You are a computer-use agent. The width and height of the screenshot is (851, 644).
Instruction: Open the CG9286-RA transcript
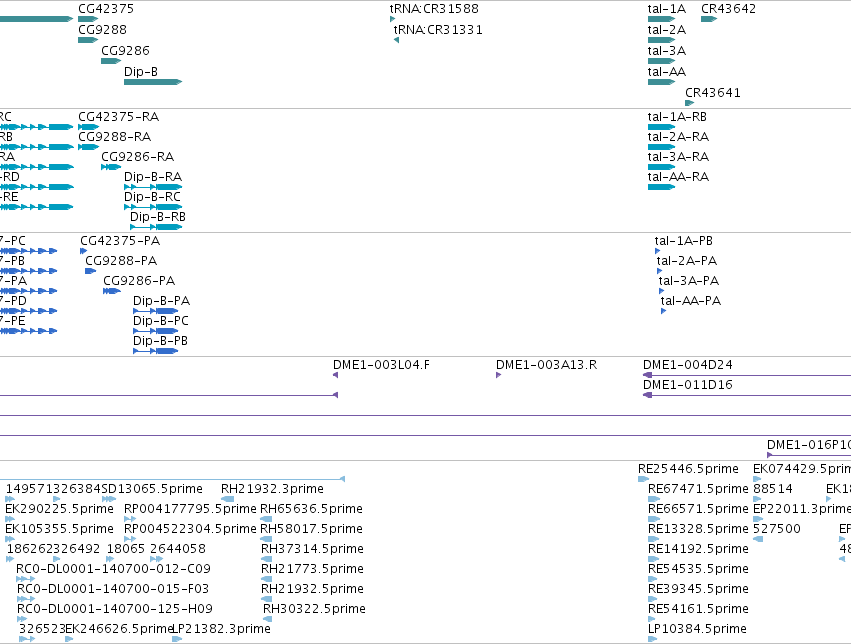[x=111, y=167]
